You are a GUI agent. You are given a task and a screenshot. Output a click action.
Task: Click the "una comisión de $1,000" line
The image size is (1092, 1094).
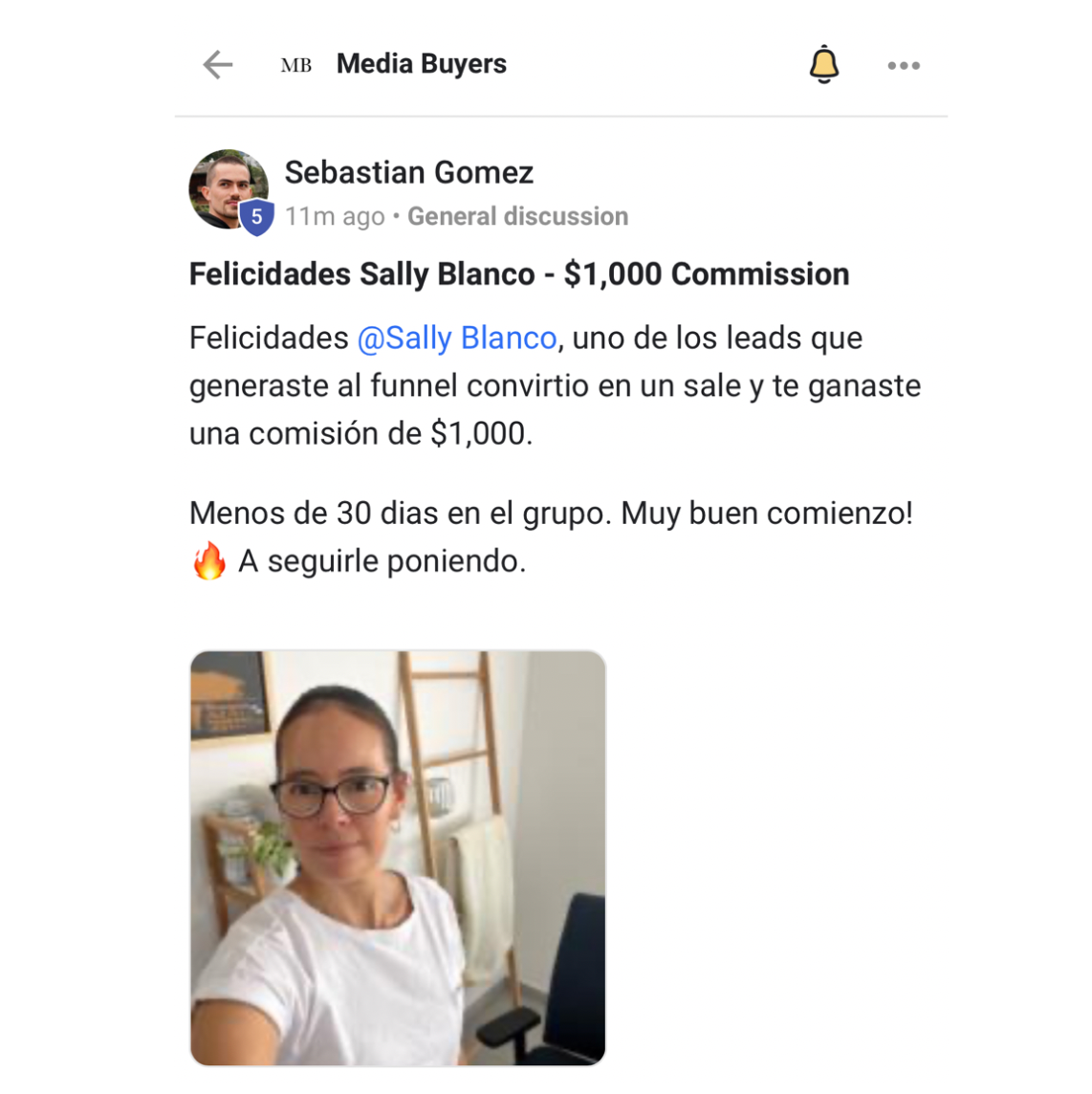point(360,433)
